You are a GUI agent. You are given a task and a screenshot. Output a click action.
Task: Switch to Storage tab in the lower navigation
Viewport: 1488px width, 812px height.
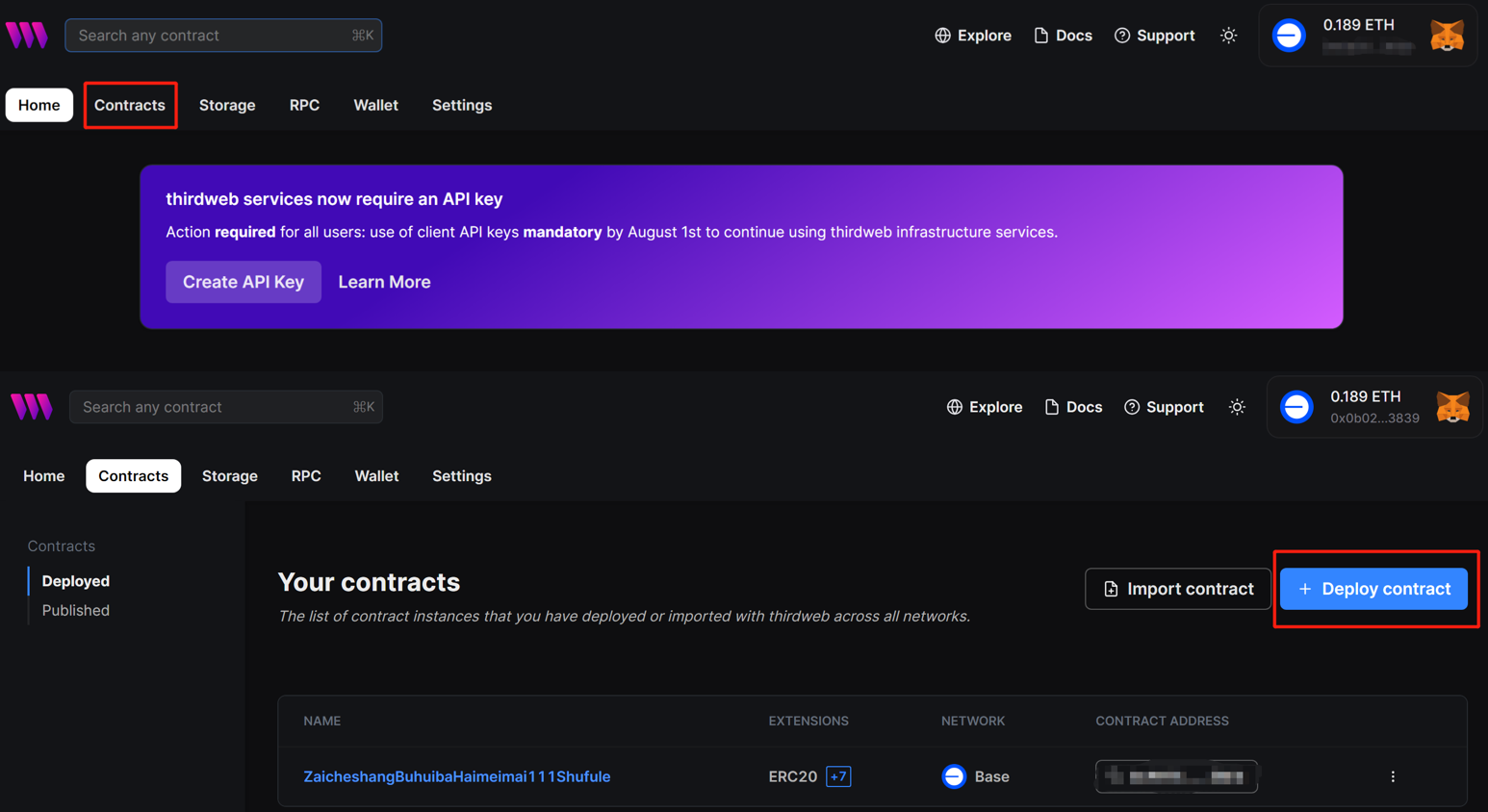click(229, 476)
